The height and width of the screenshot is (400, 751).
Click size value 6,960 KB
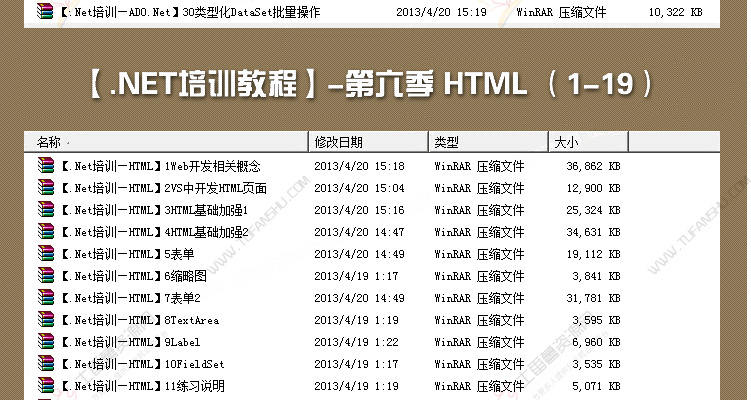pos(596,343)
